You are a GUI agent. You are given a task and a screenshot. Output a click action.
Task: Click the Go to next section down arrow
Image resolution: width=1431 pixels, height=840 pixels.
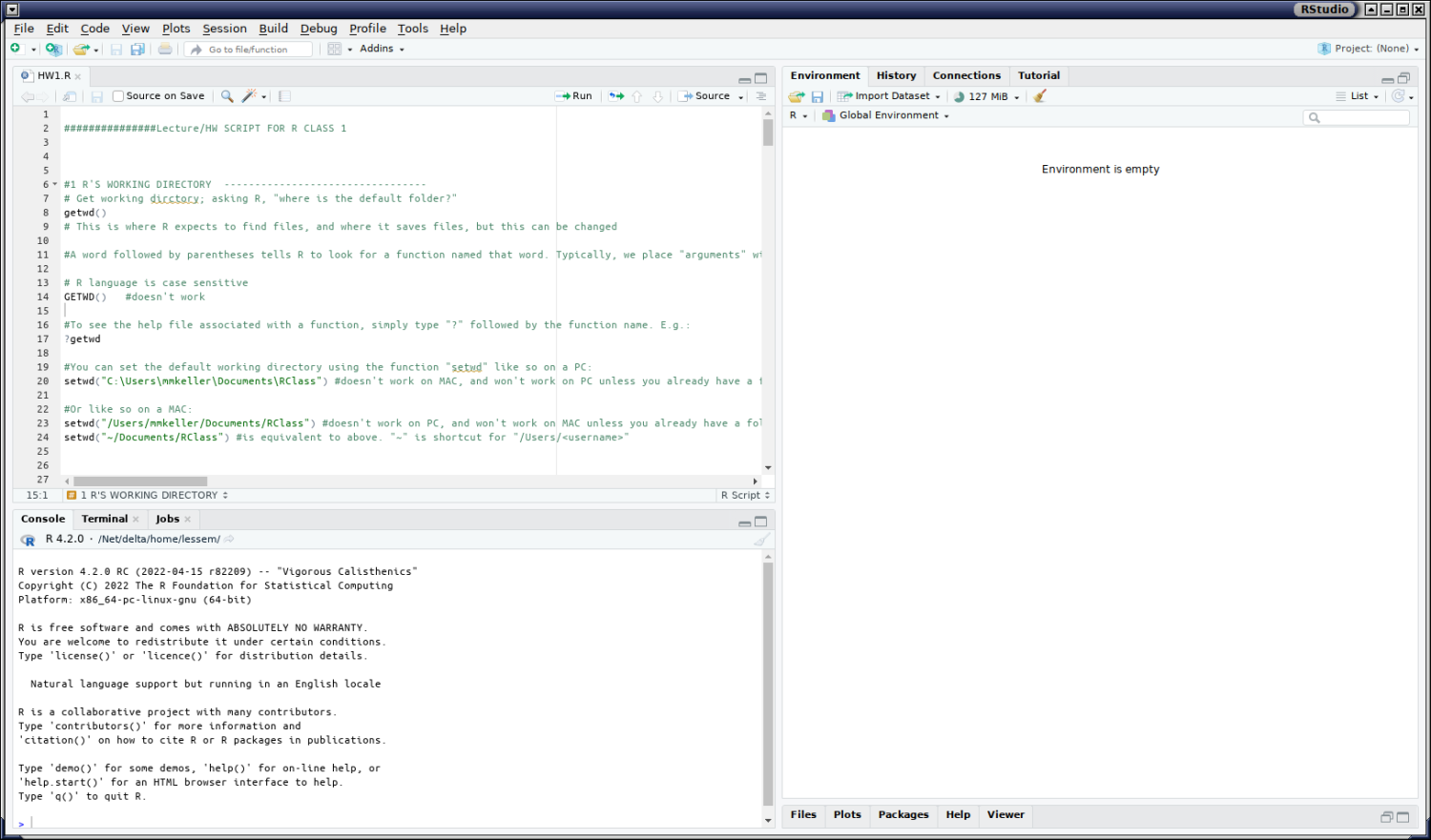657,96
